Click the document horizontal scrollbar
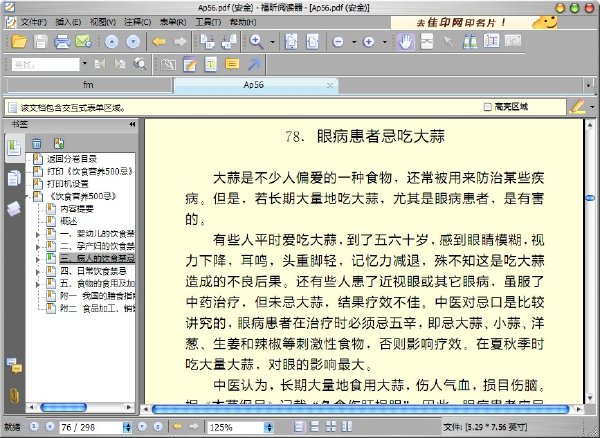 click(x=360, y=409)
